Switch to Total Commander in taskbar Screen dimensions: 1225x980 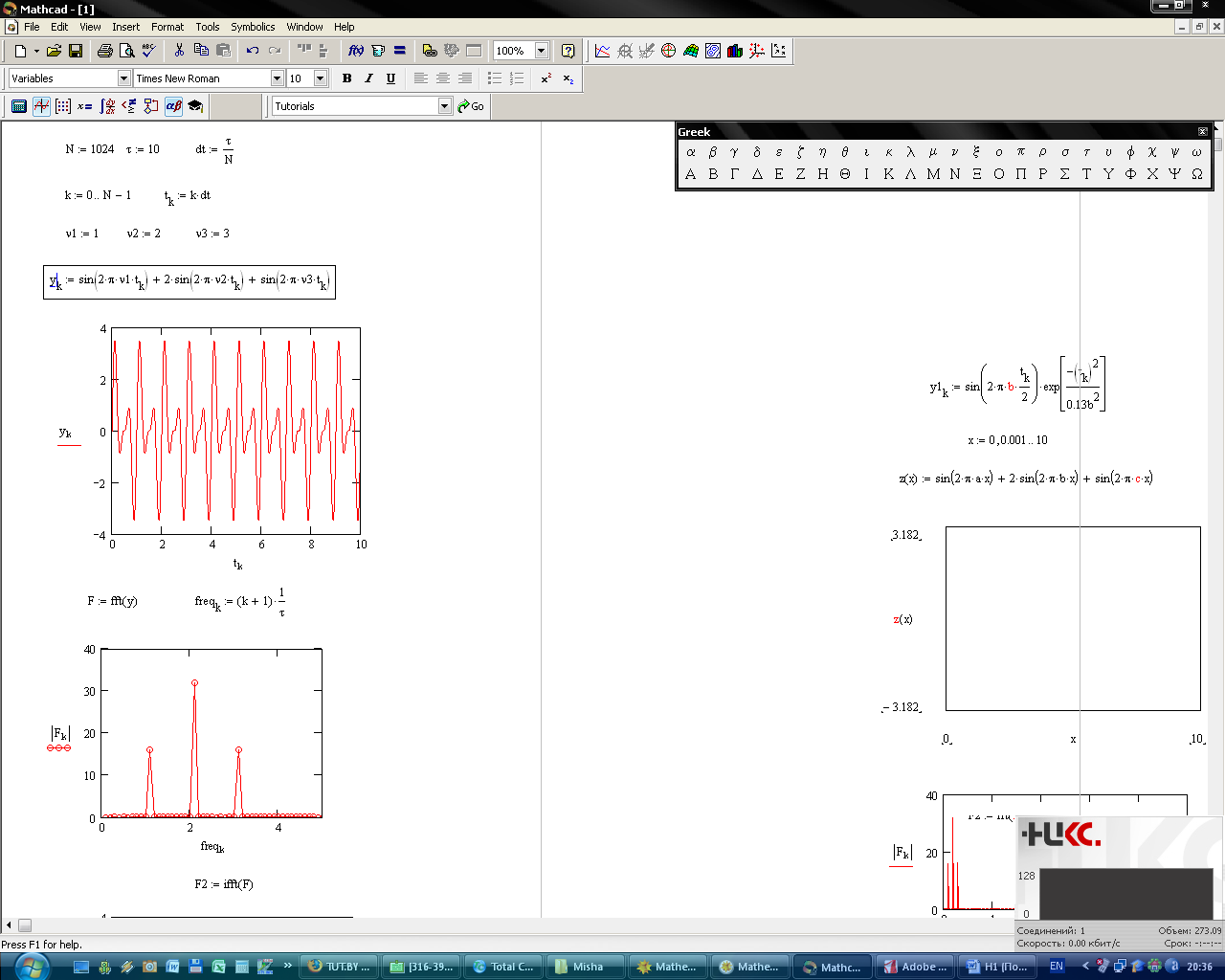[x=504, y=967]
